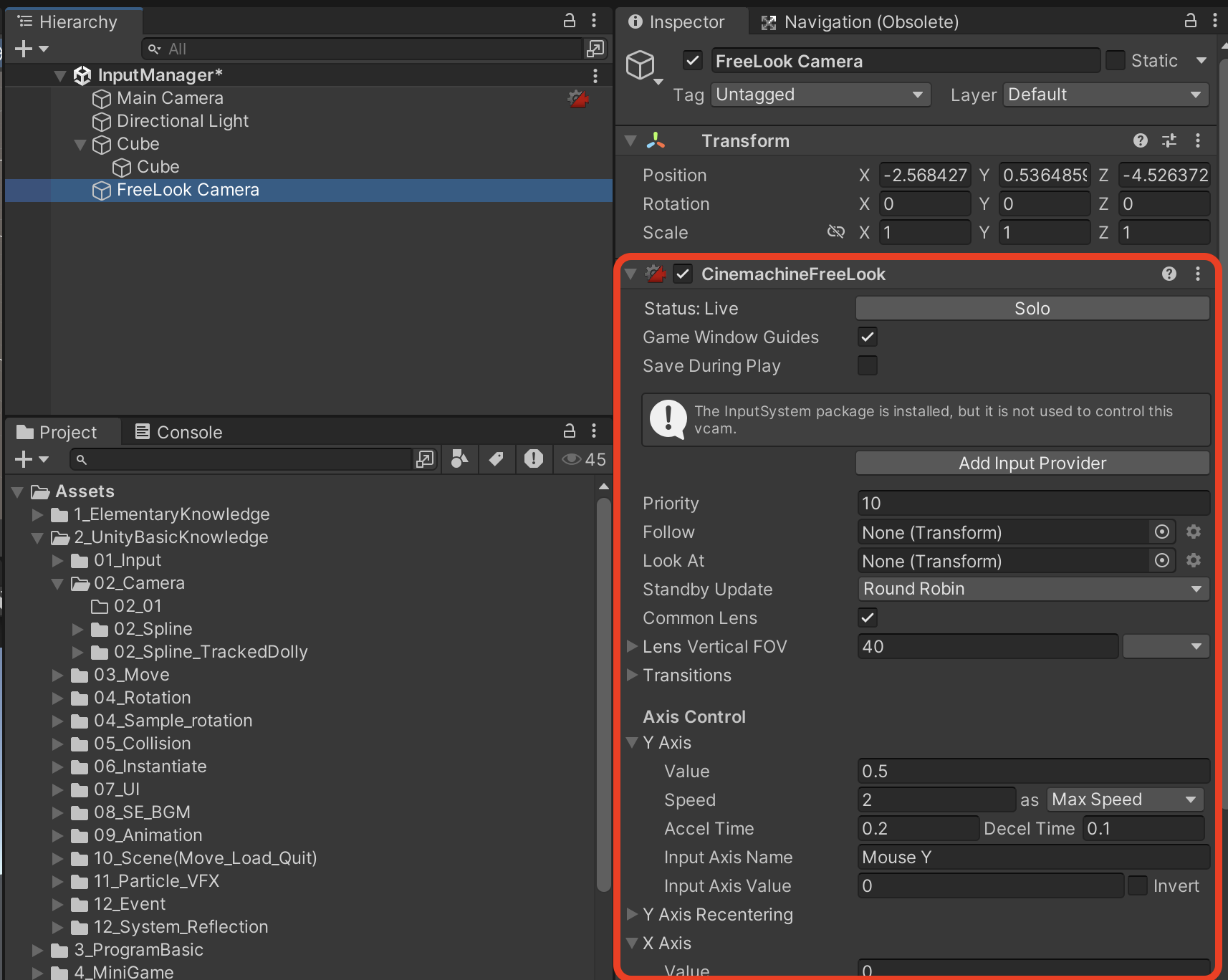The height and width of the screenshot is (980, 1228).
Task: Click the Transform preset settings icon
Action: pyautogui.click(x=1169, y=141)
